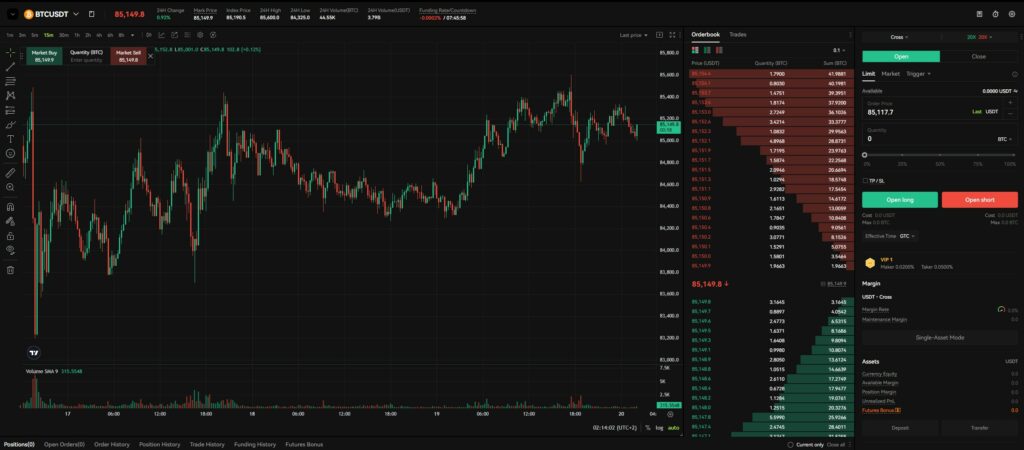
Task: Open the Last price dropdown
Action: [633, 35]
